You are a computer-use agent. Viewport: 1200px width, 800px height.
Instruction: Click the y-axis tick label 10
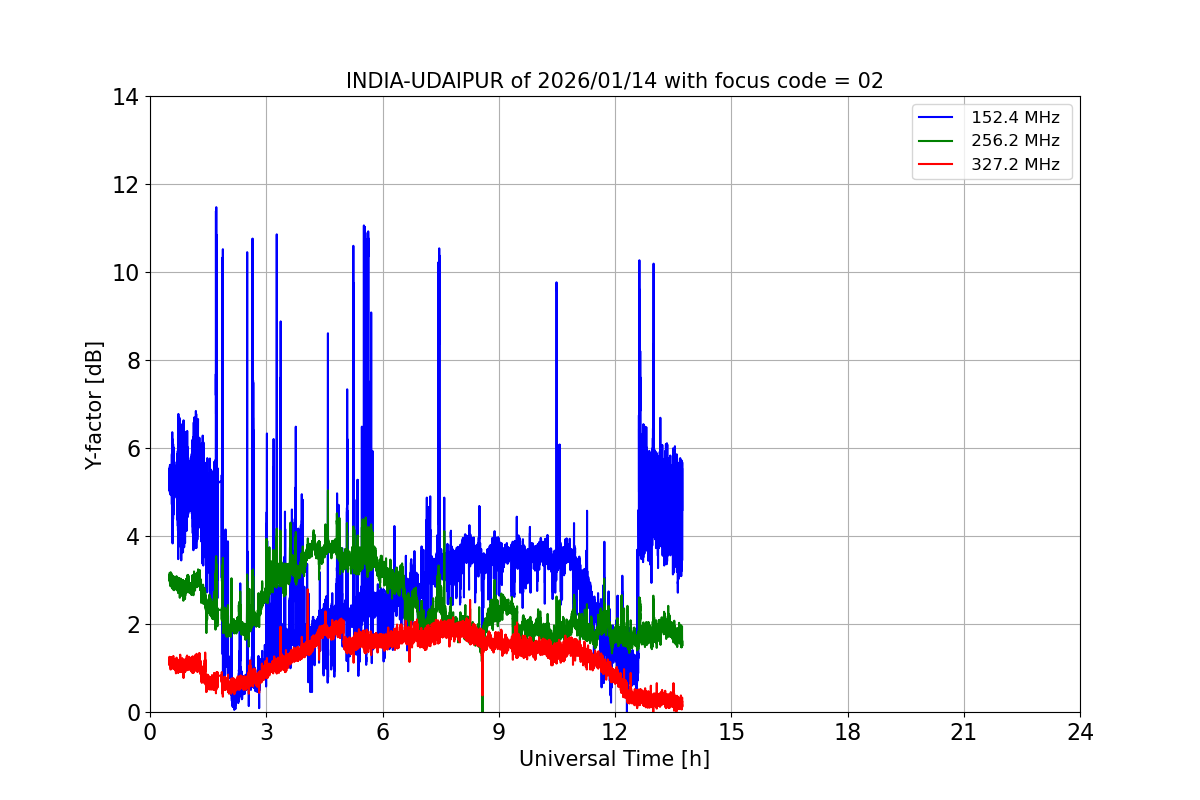[125, 273]
